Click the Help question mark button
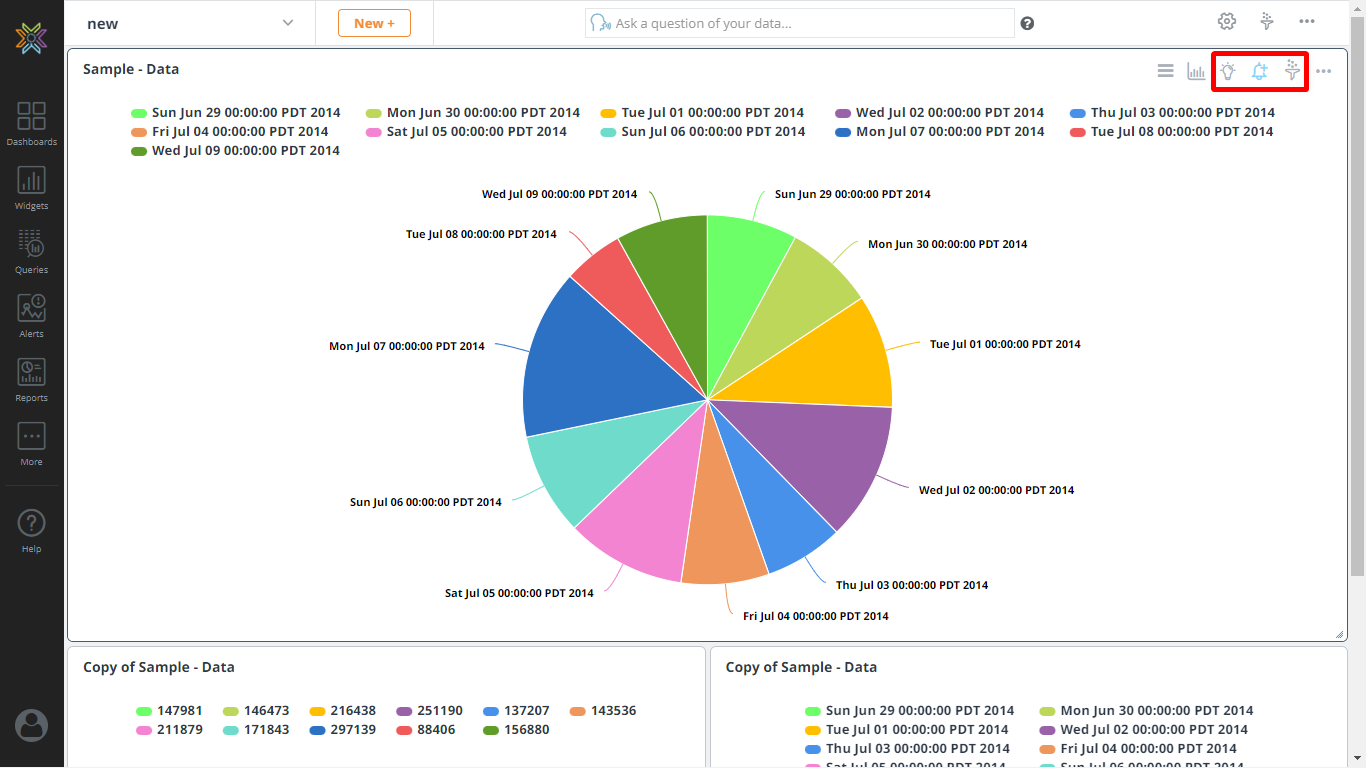 [31, 524]
